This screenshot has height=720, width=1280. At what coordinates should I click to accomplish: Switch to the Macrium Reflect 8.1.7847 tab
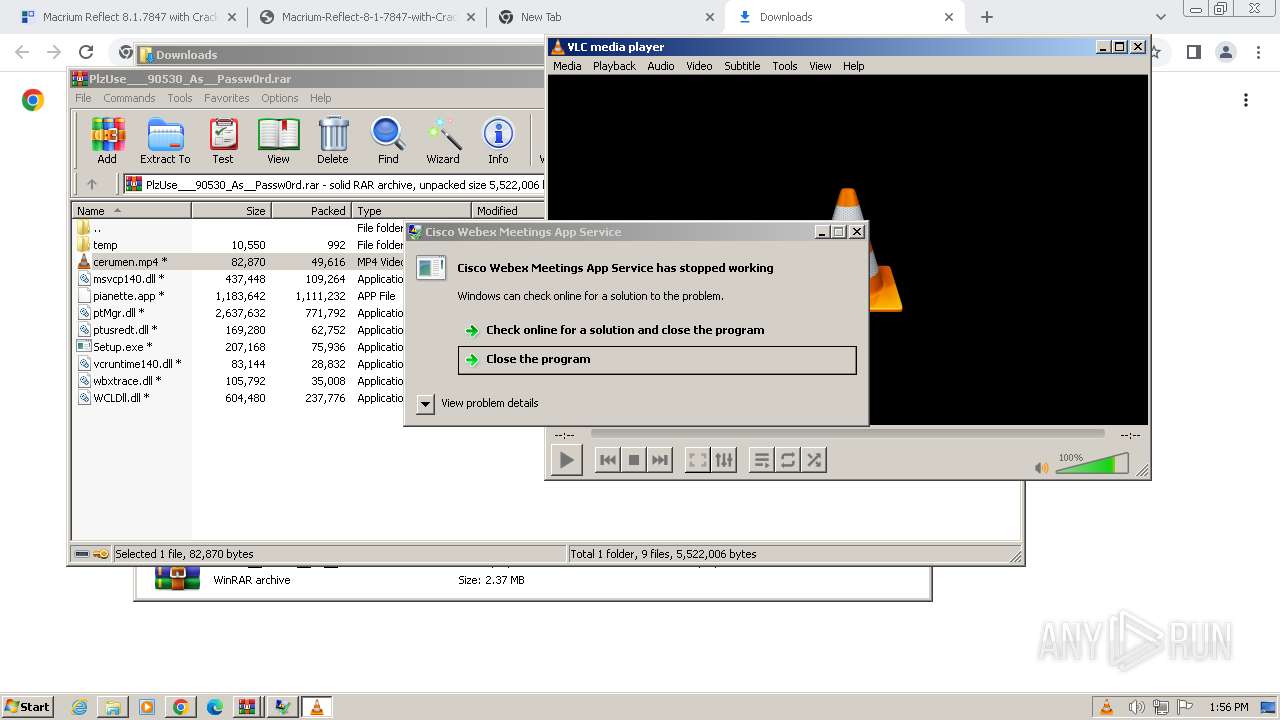tap(127, 17)
